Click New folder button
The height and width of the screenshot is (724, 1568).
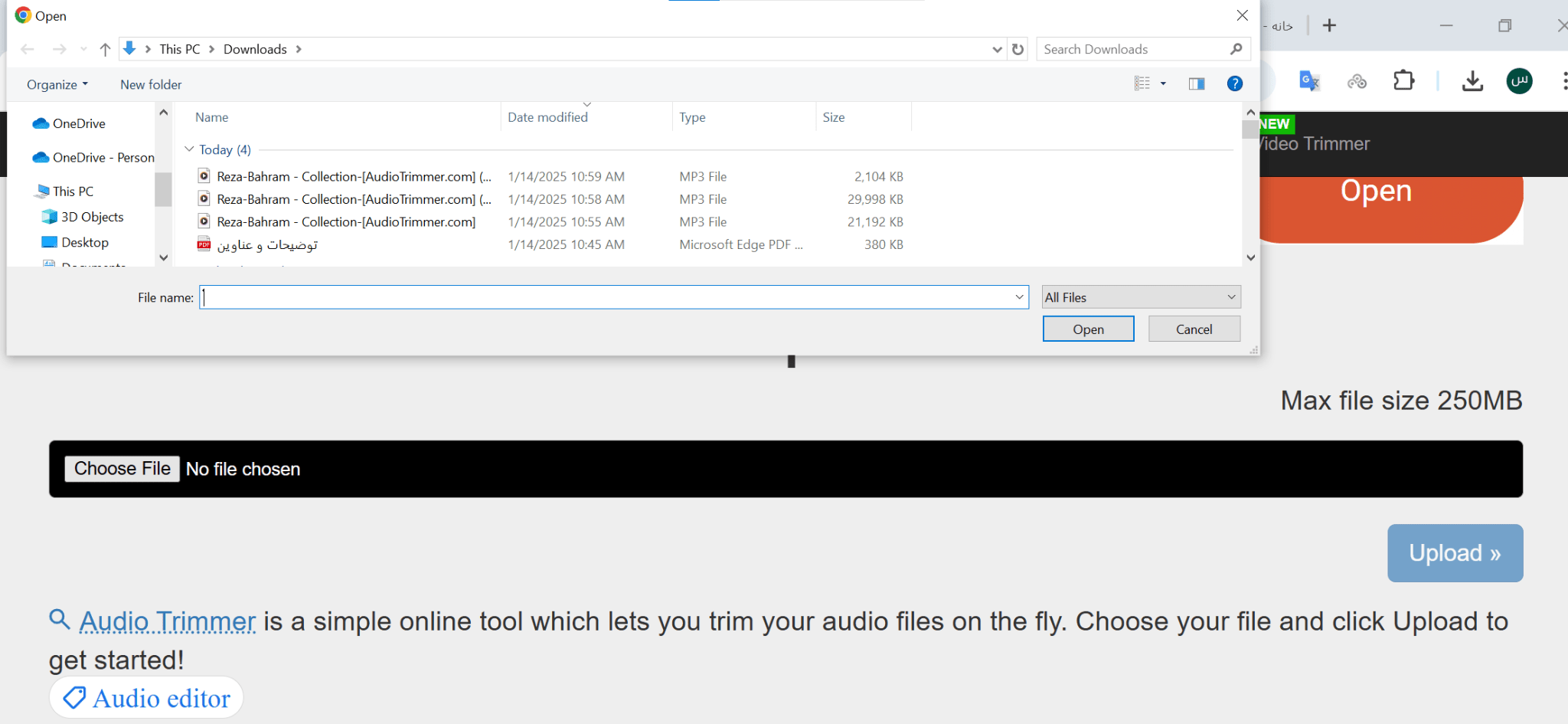coord(151,84)
